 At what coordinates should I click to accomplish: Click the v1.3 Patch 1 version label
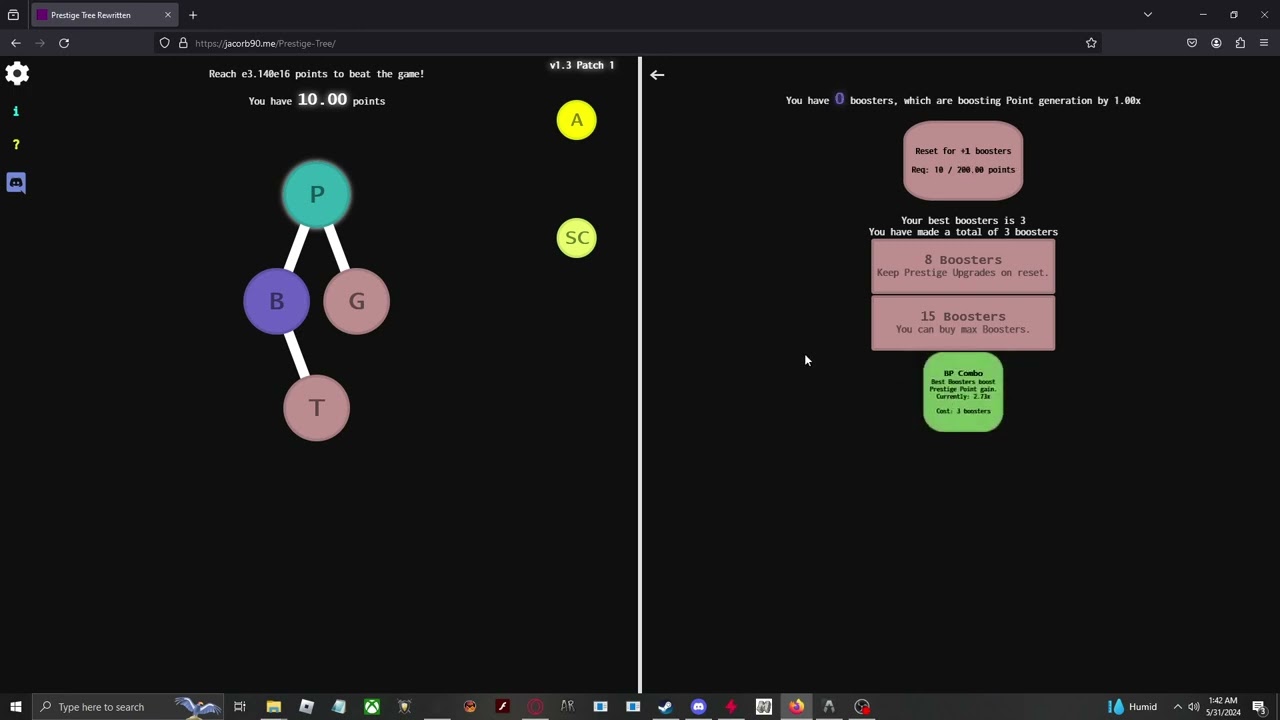(582, 65)
